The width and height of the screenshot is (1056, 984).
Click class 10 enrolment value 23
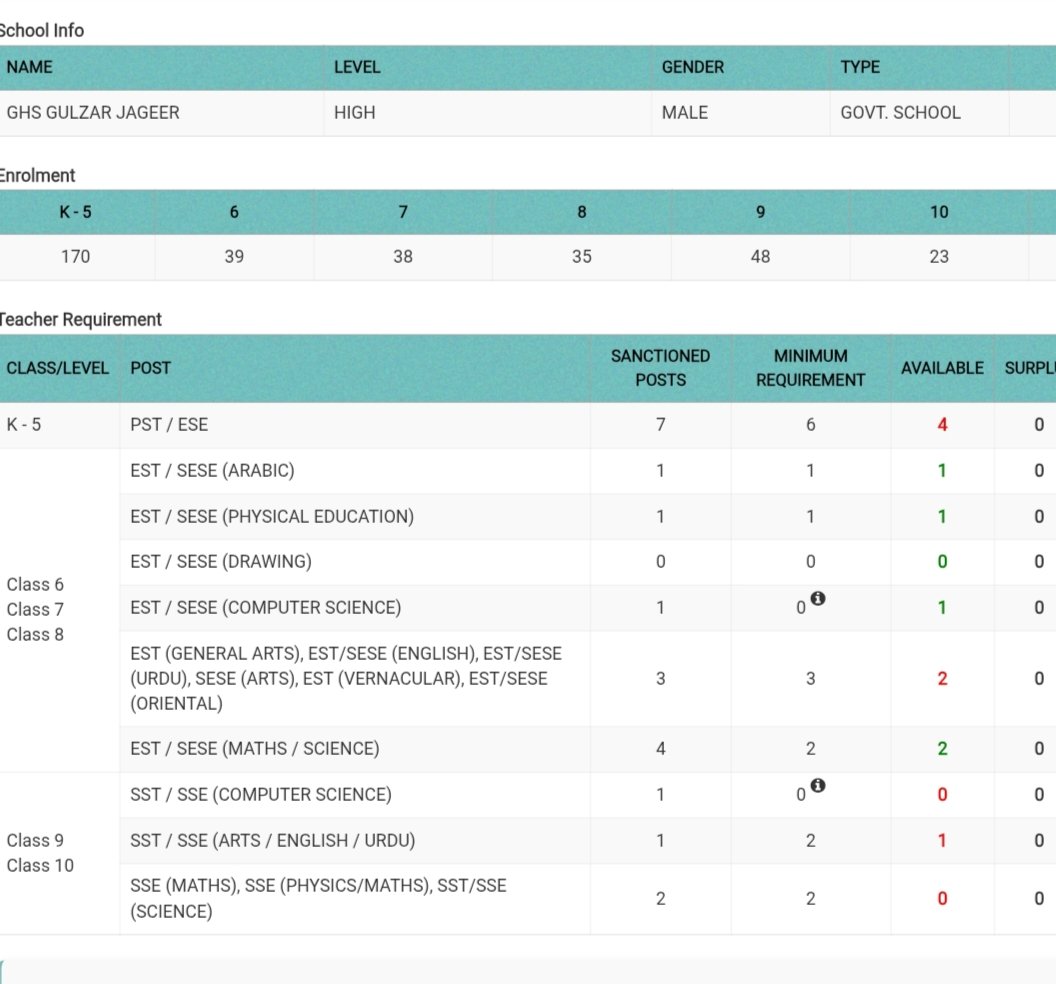tap(939, 257)
